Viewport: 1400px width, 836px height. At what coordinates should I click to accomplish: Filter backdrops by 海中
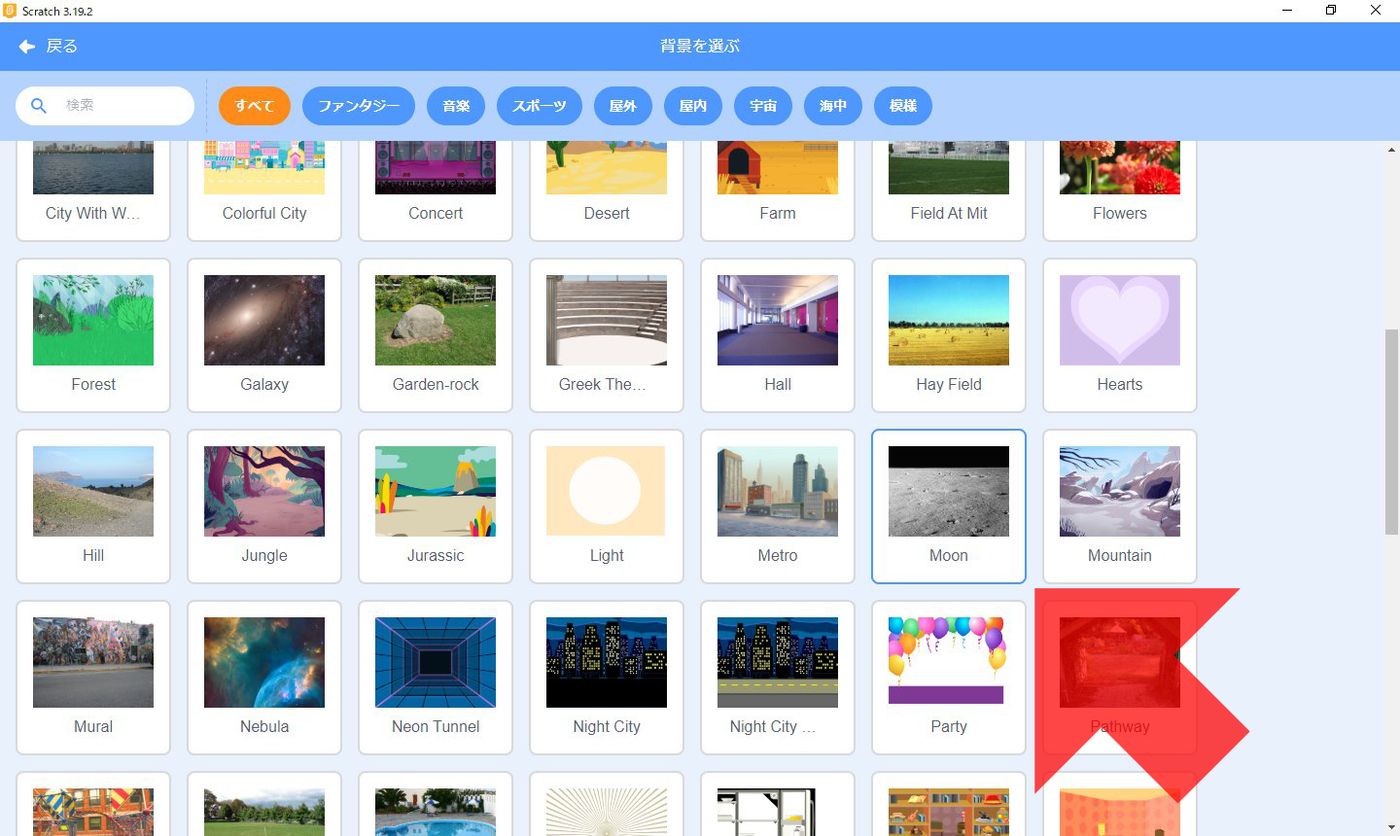click(833, 105)
